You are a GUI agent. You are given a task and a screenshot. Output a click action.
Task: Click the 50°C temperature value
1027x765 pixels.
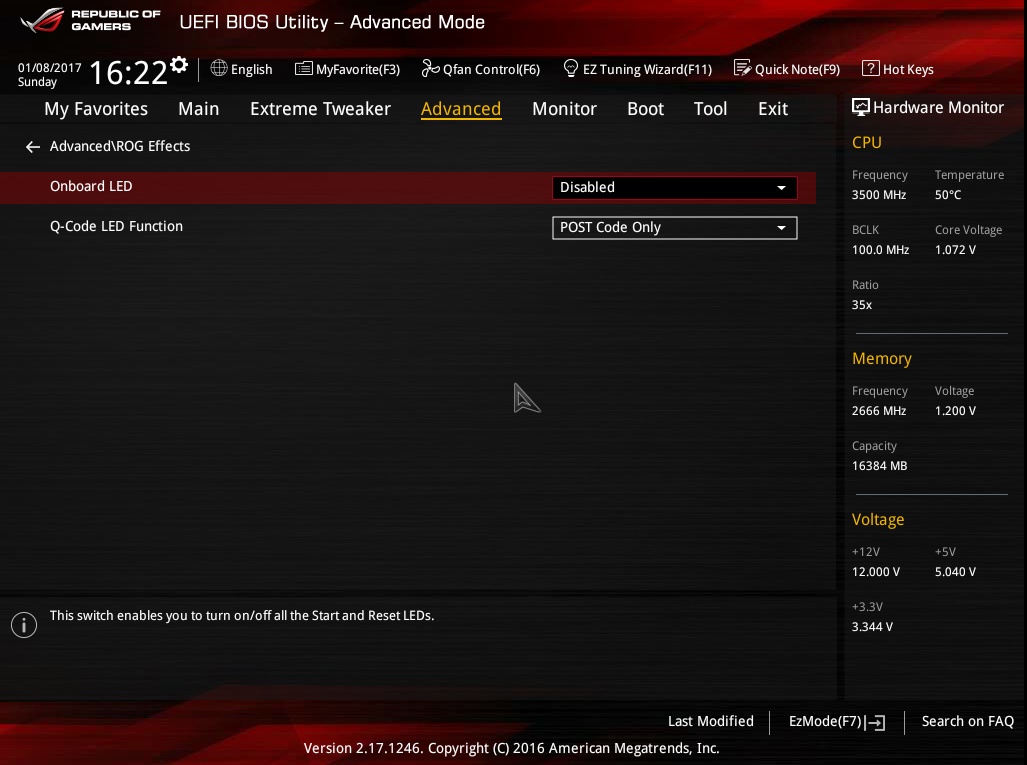pos(948,195)
